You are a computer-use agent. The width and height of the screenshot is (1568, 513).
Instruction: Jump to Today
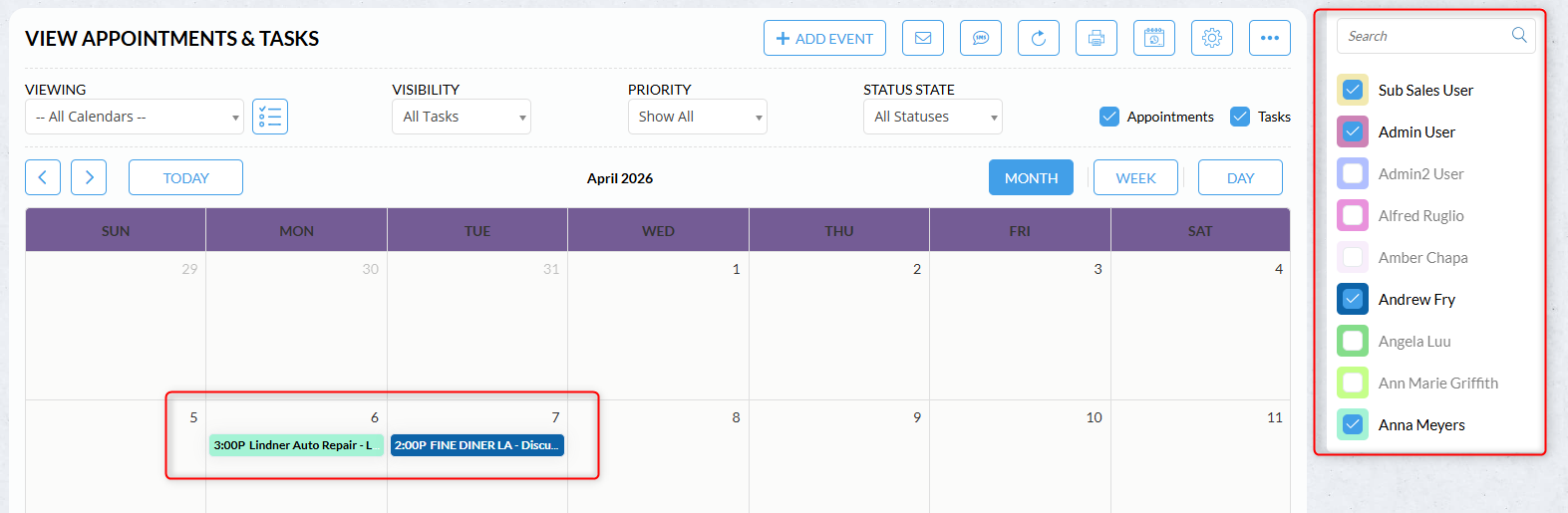coord(185,177)
